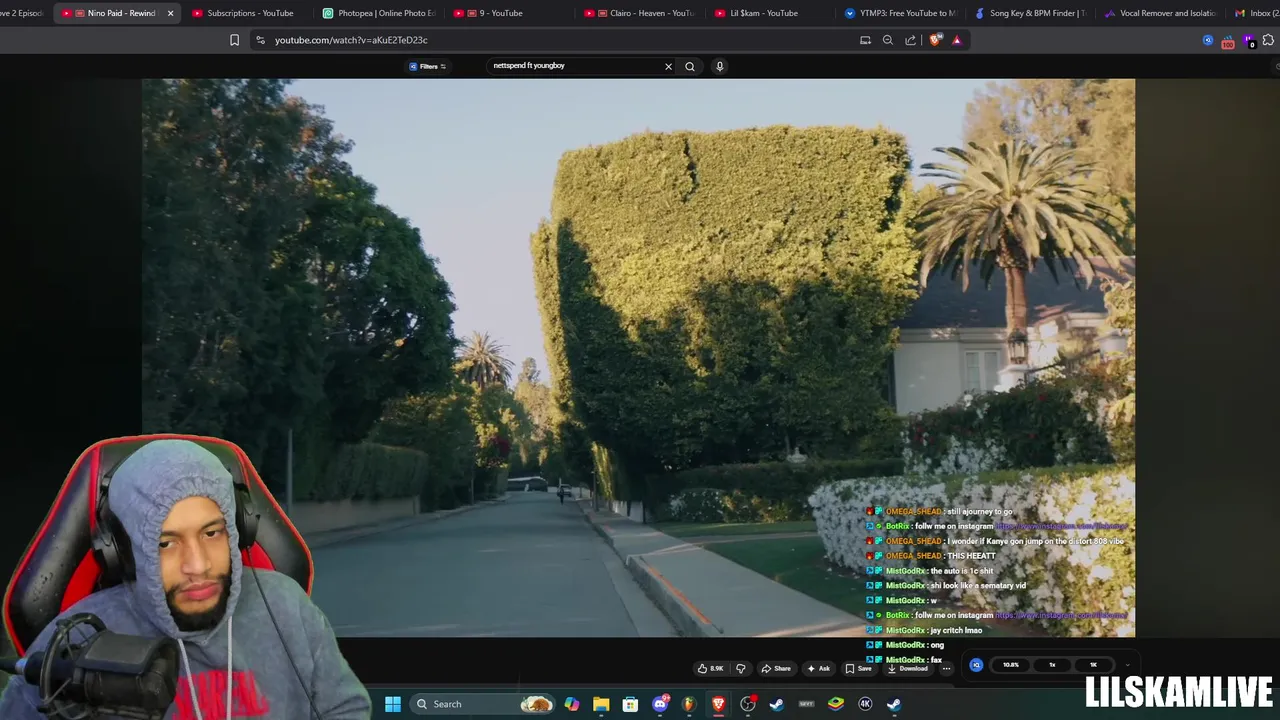The image size is (1280, 720).
Task: Open the Brave Rewards triangle icon
Action: pos(957,40)
